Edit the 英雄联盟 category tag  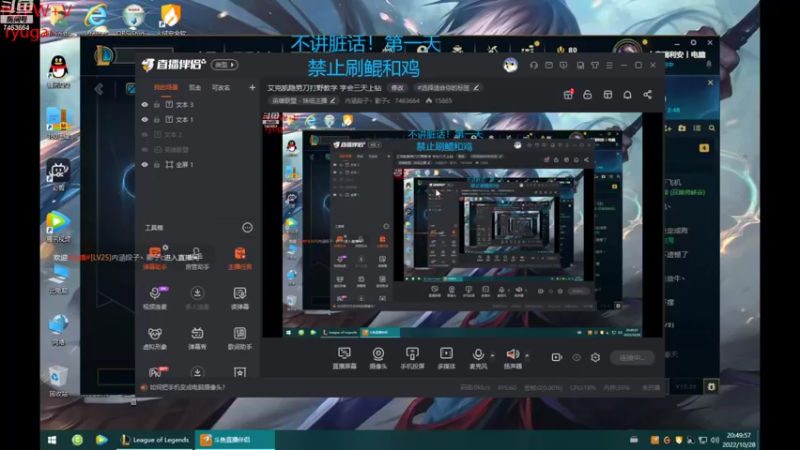click(303, 101)
